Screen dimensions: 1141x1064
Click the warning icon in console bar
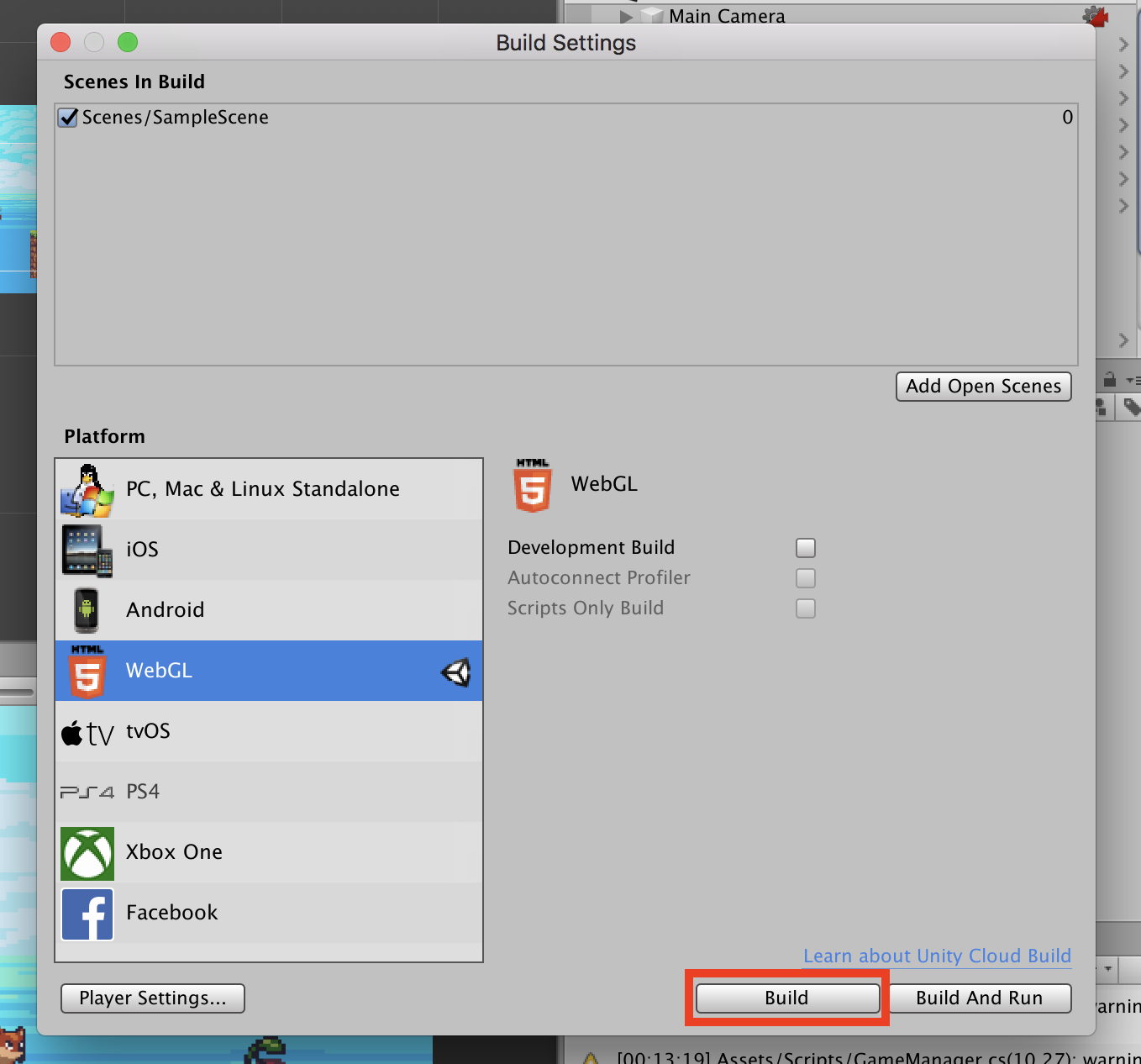pos(591,1058)
